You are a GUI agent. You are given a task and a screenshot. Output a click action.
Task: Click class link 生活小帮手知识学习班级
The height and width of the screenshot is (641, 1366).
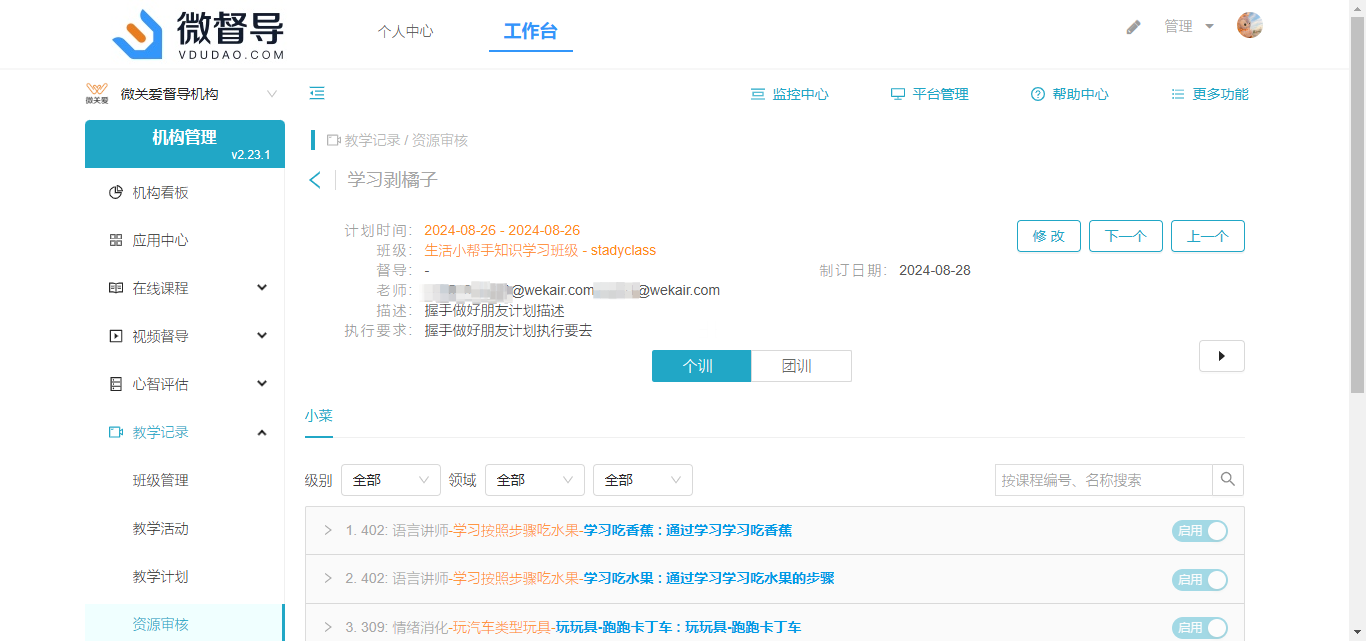(540, 250)
